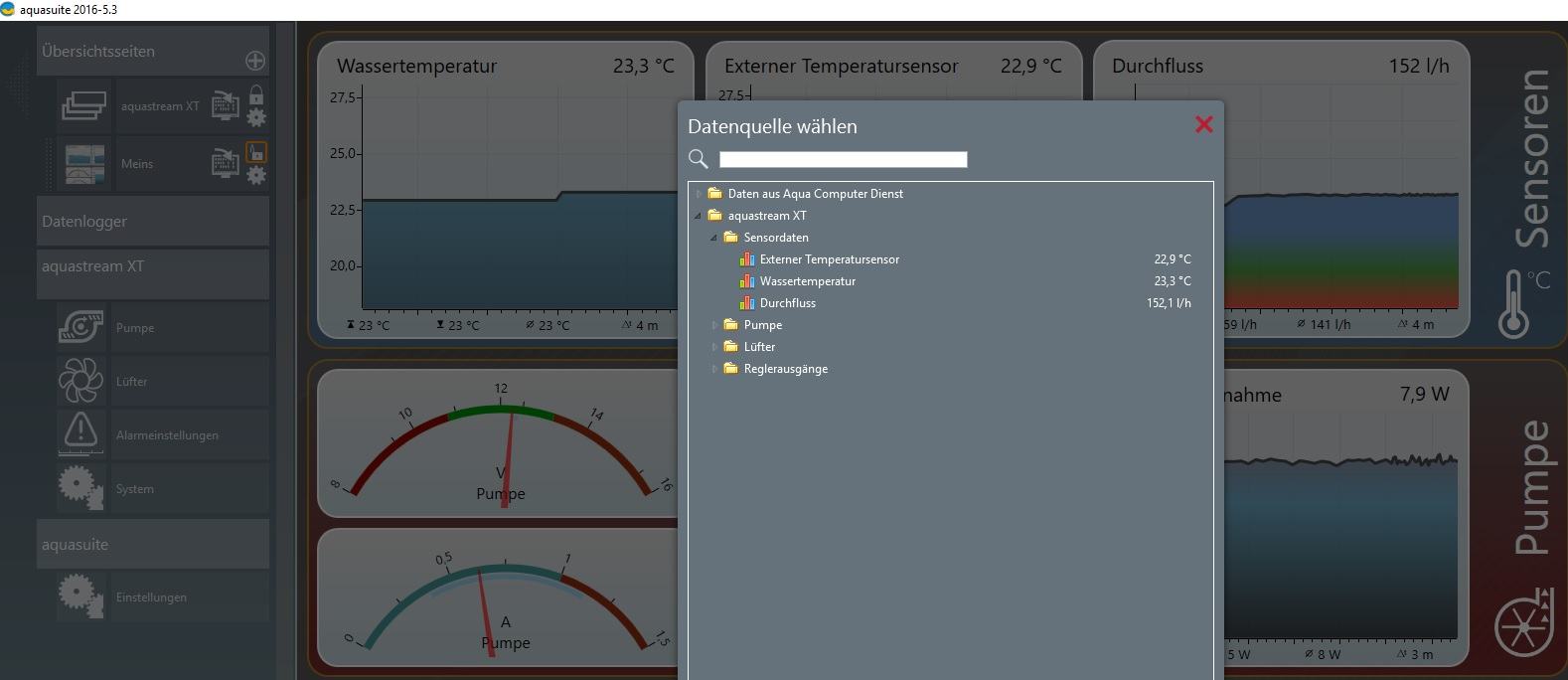Click the Einstellungen gears icon in sidebar
The image size is (1568, 680).
click(x=80, y=596)
